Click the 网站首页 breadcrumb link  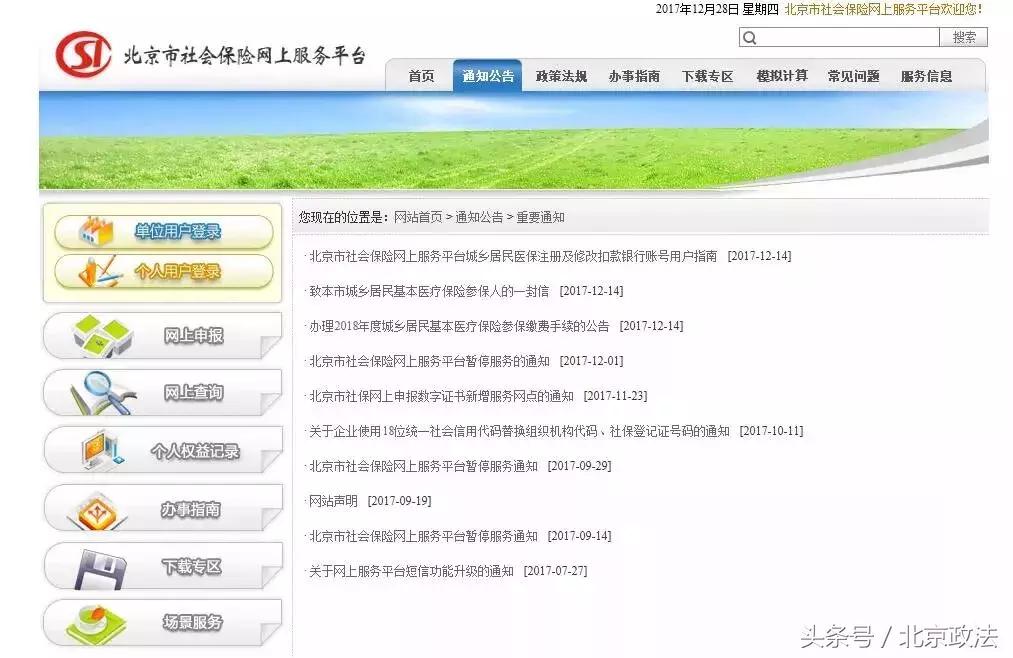[x=413, y=217]
